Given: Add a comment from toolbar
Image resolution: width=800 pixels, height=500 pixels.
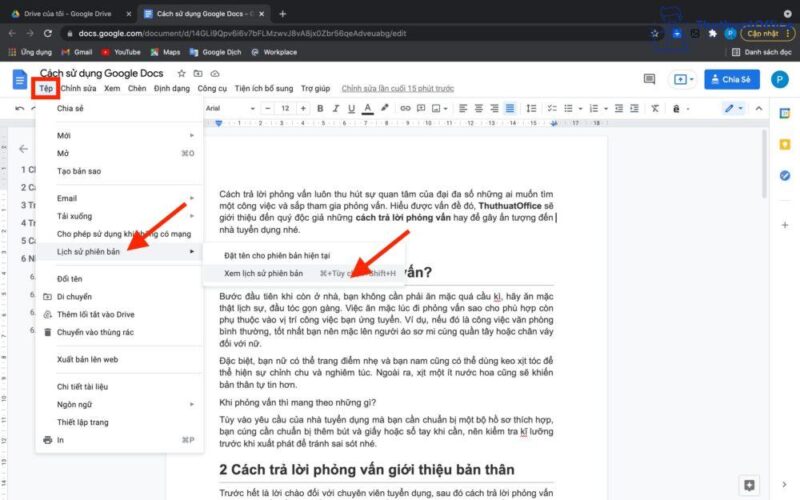Looking at the screenshot, I should pyautogui.click(x=421, y=108).
